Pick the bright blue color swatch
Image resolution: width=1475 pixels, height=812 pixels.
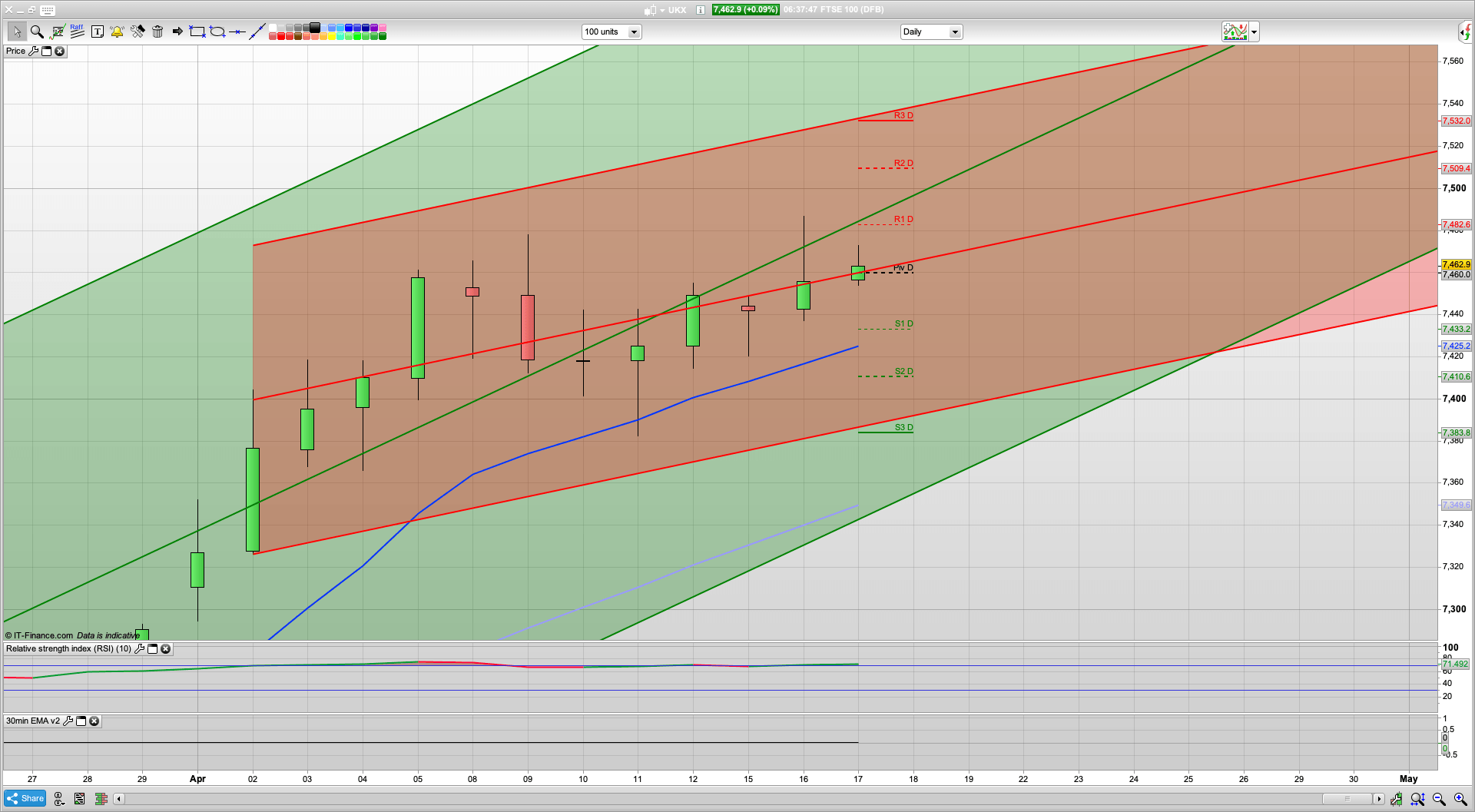pyautogui.click(x=349, y=28)
